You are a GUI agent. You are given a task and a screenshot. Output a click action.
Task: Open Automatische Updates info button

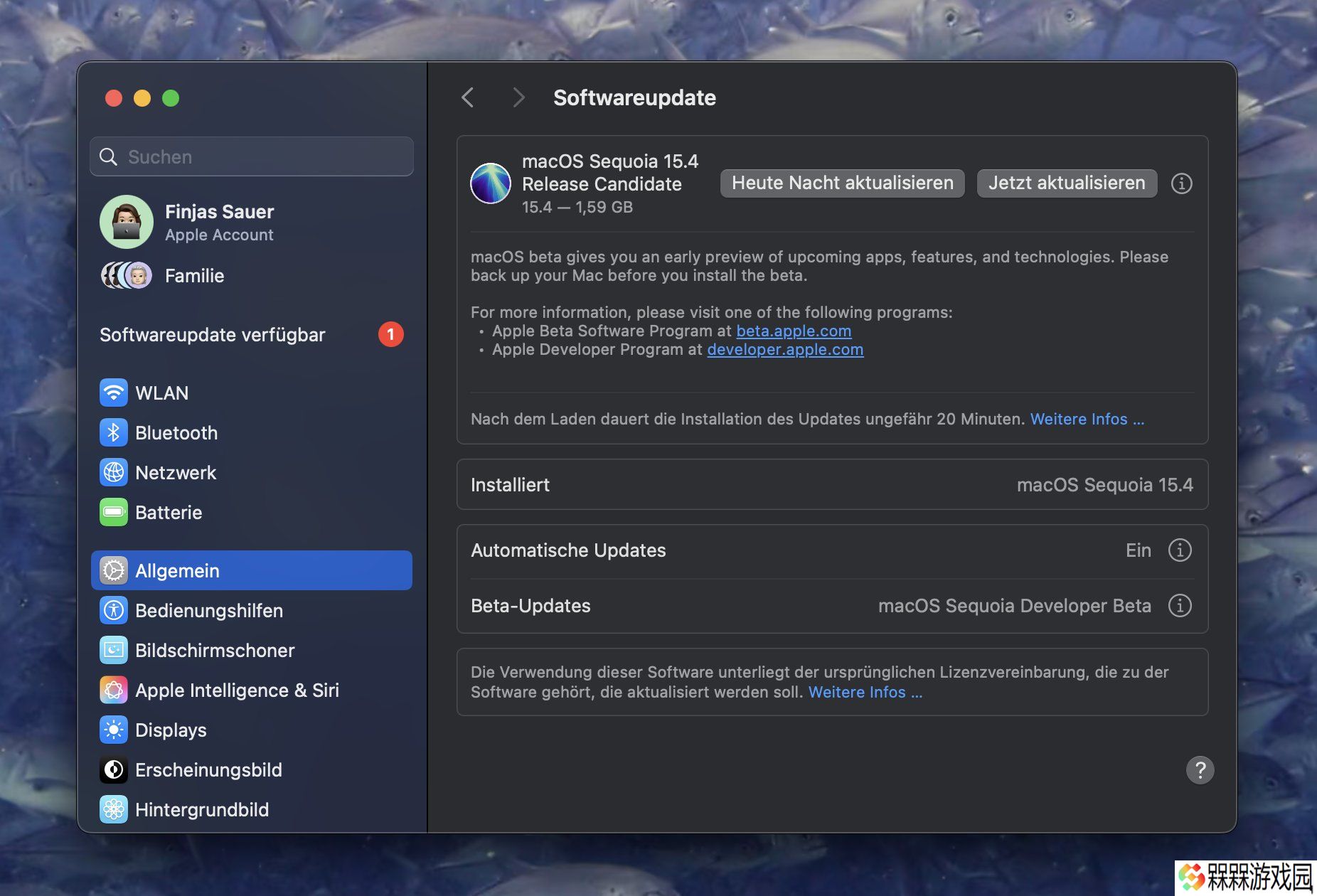point(1180,550)
